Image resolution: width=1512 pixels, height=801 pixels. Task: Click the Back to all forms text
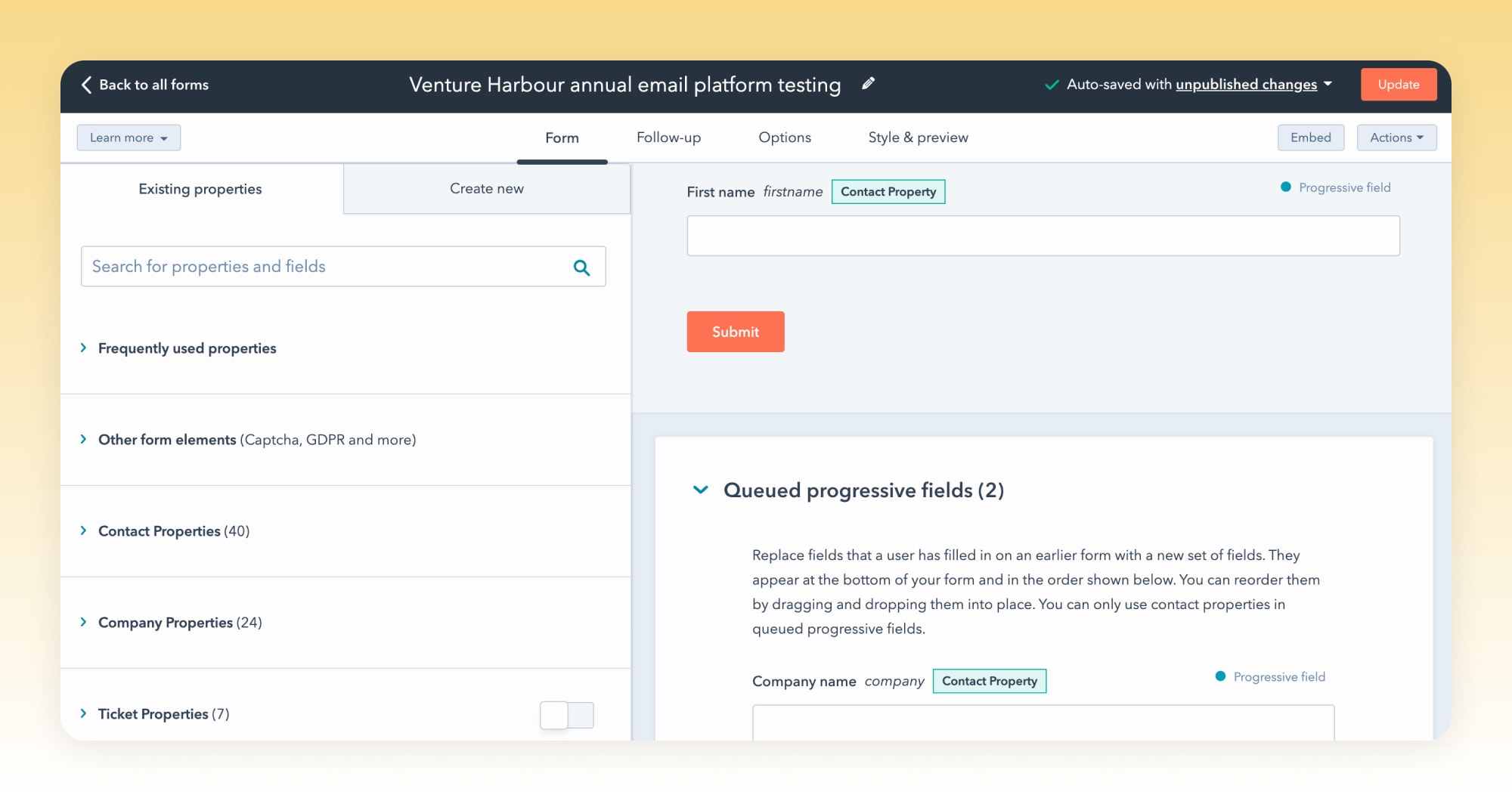pos(153,85)
